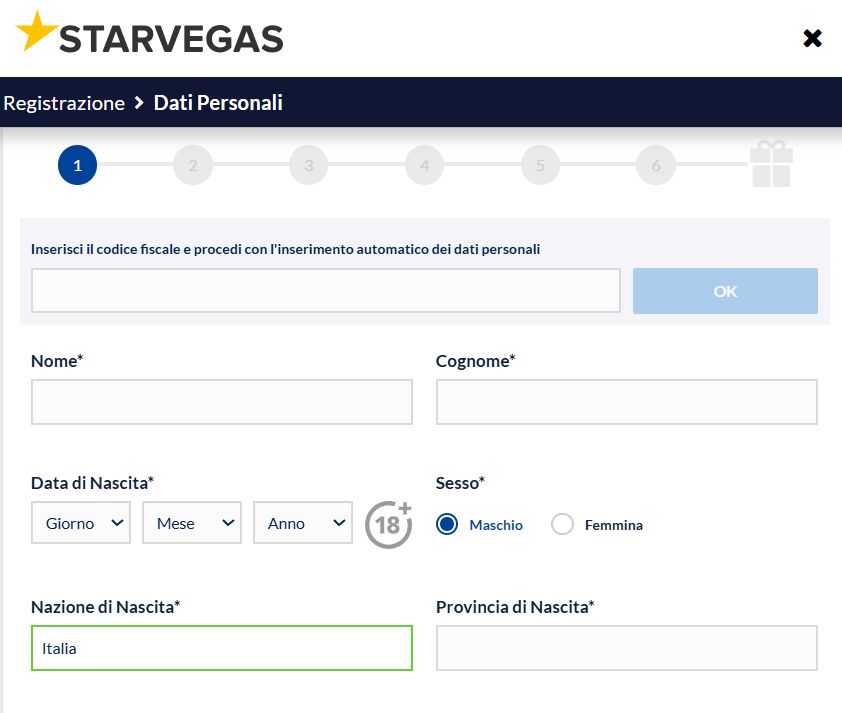Click the Provincia di Nascita input field

pos(626,648)
